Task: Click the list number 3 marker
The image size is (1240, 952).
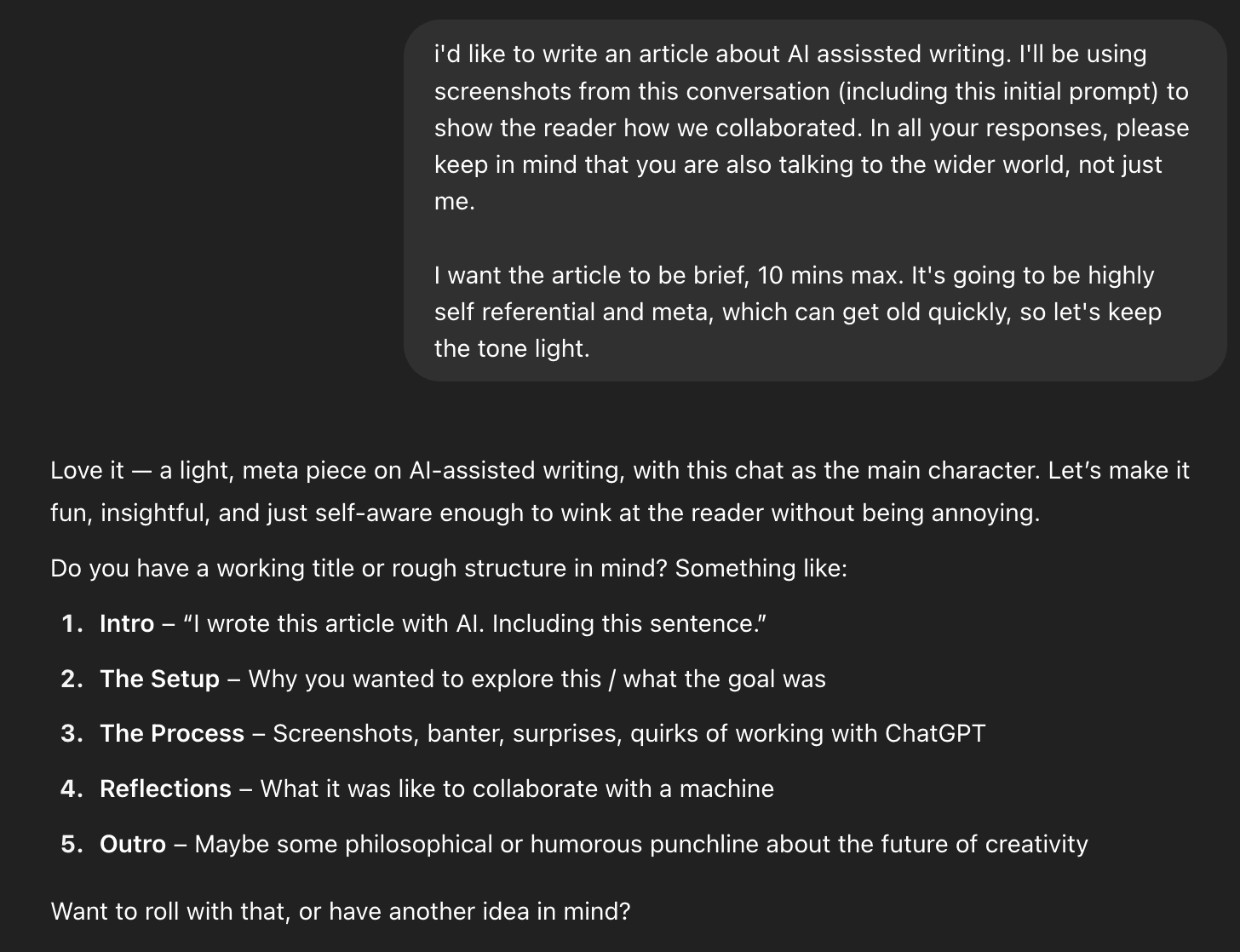Action: 72,733
